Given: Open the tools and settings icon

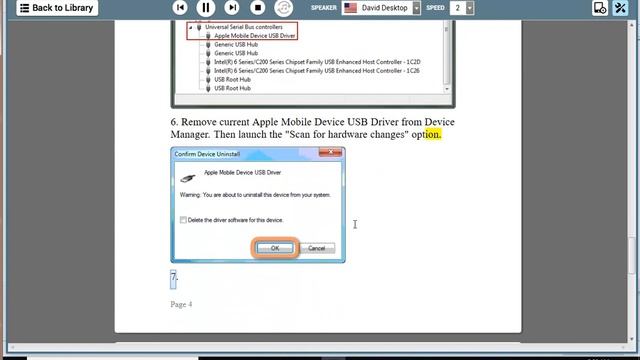Looking at the screenshot, I should click(x=620, y=8).
